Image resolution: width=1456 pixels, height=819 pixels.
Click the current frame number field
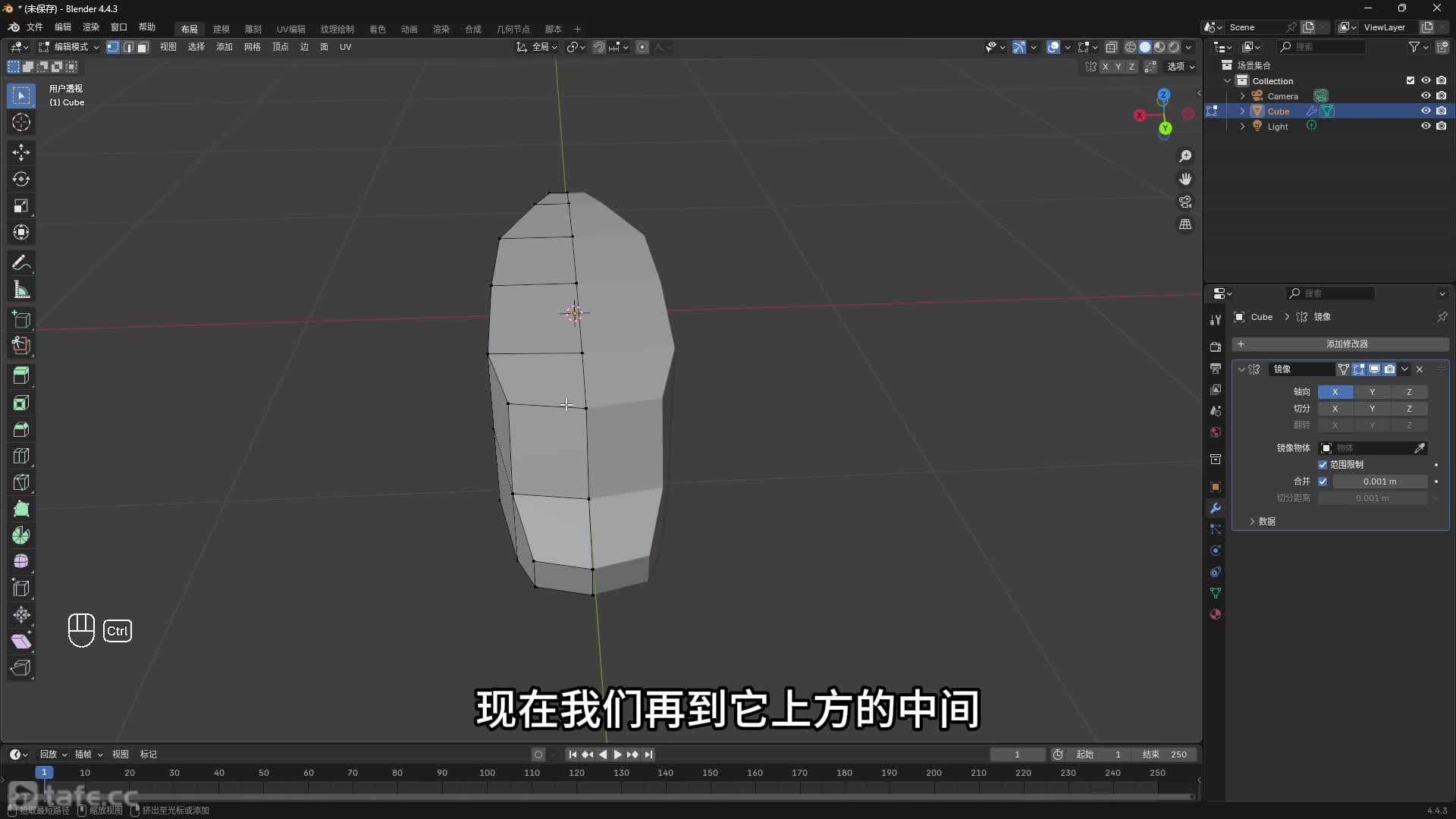(1017, 755)
